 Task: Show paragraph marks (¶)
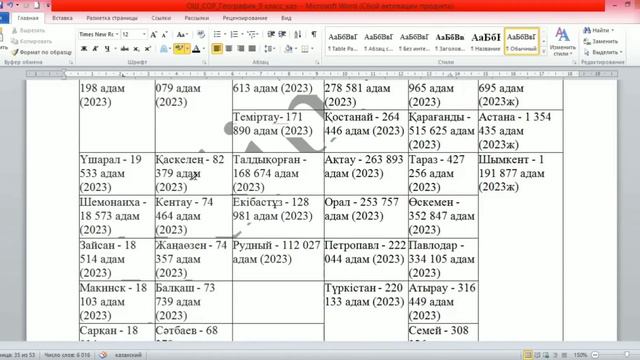(313, 34)
